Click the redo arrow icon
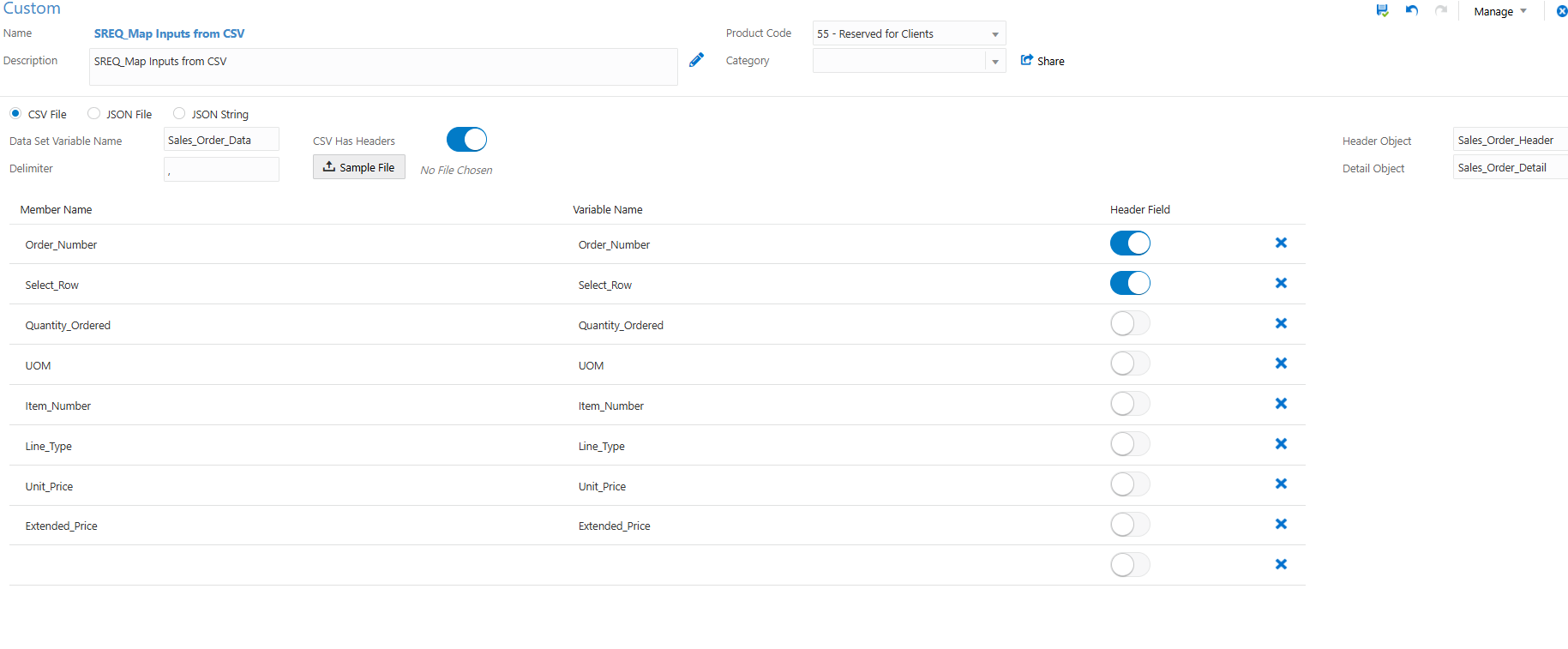This screenshot has width=1568, height=649. coord(1441,10)
